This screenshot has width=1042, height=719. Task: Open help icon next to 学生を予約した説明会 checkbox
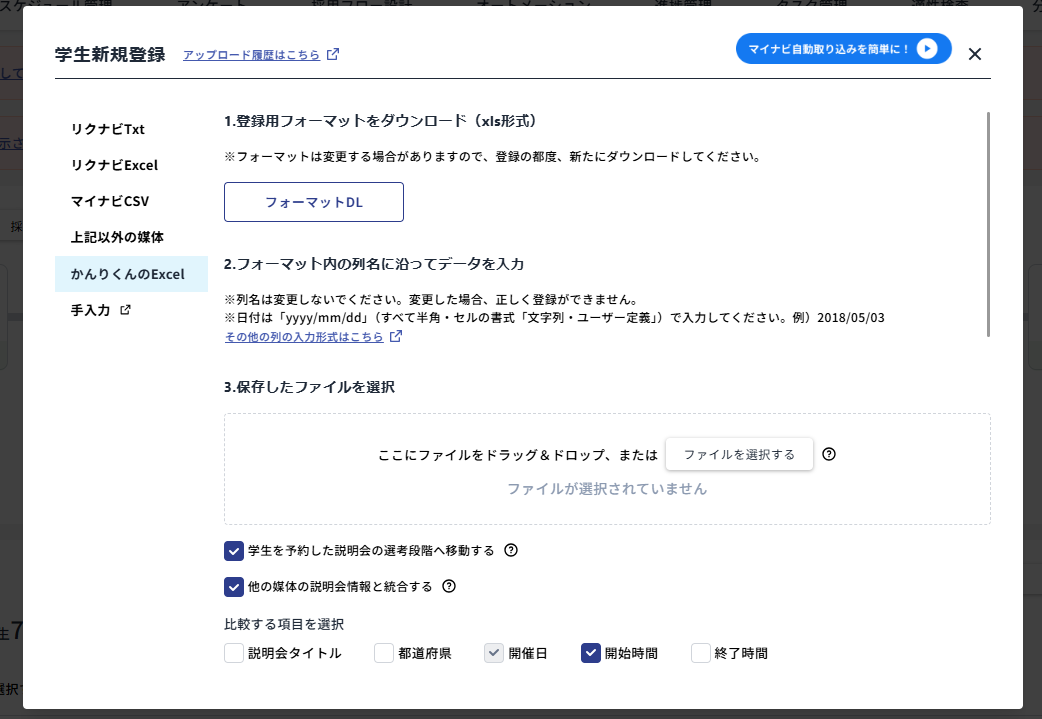coord(511,550)
